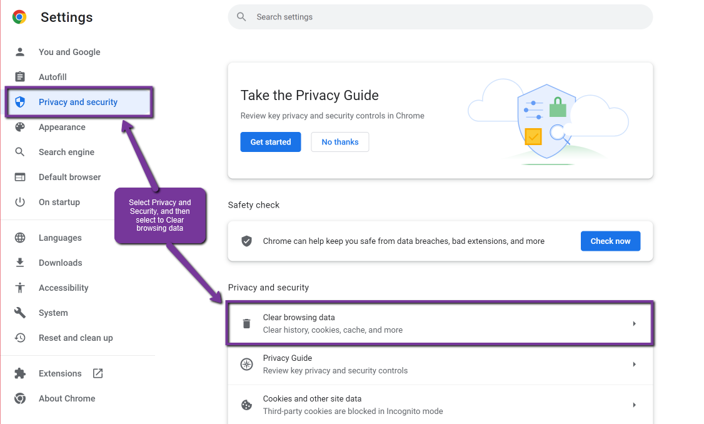Click the Safety check shield checkmark icon
Screen dimensions: 704x424
pos(246,241)
